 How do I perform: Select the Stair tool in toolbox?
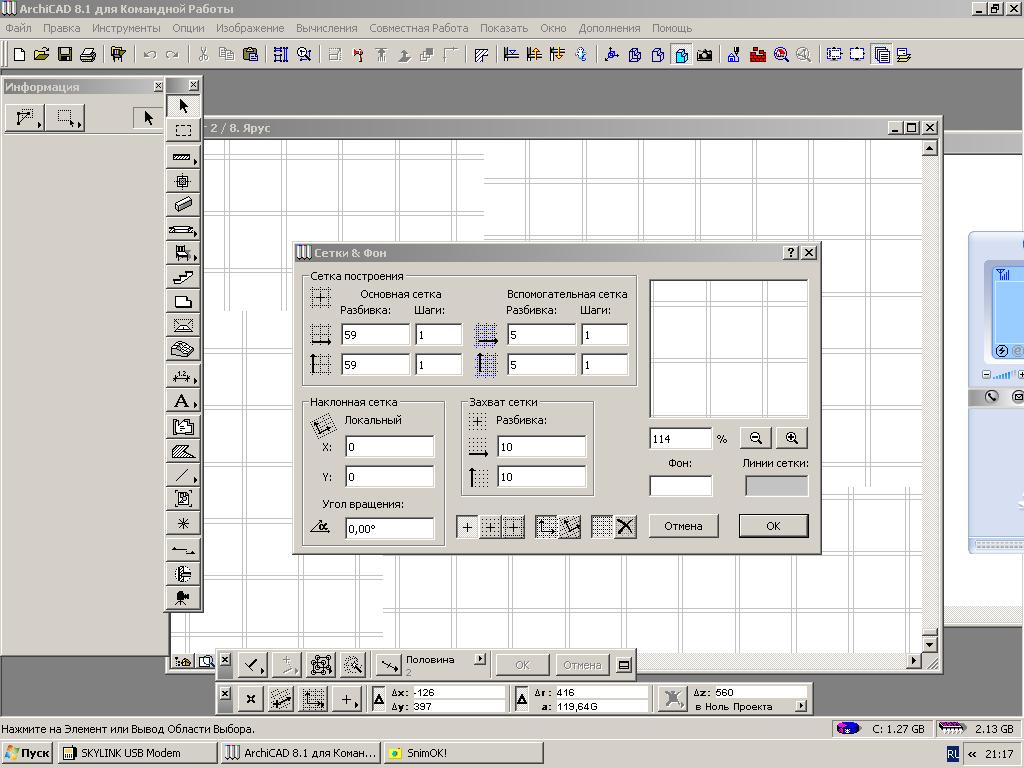tap(182, 277)
